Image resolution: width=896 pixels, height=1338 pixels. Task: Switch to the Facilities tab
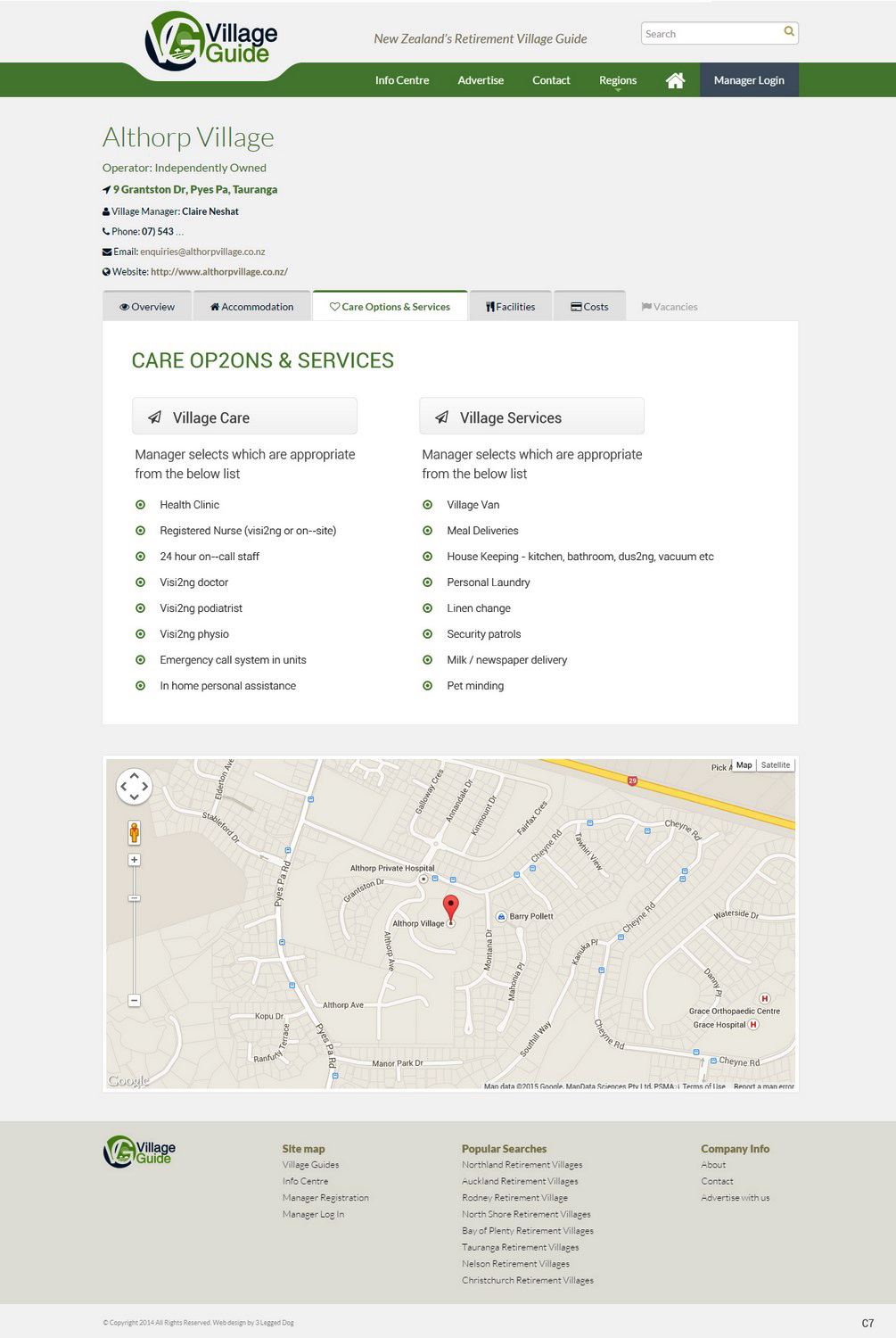pos(510,306)
